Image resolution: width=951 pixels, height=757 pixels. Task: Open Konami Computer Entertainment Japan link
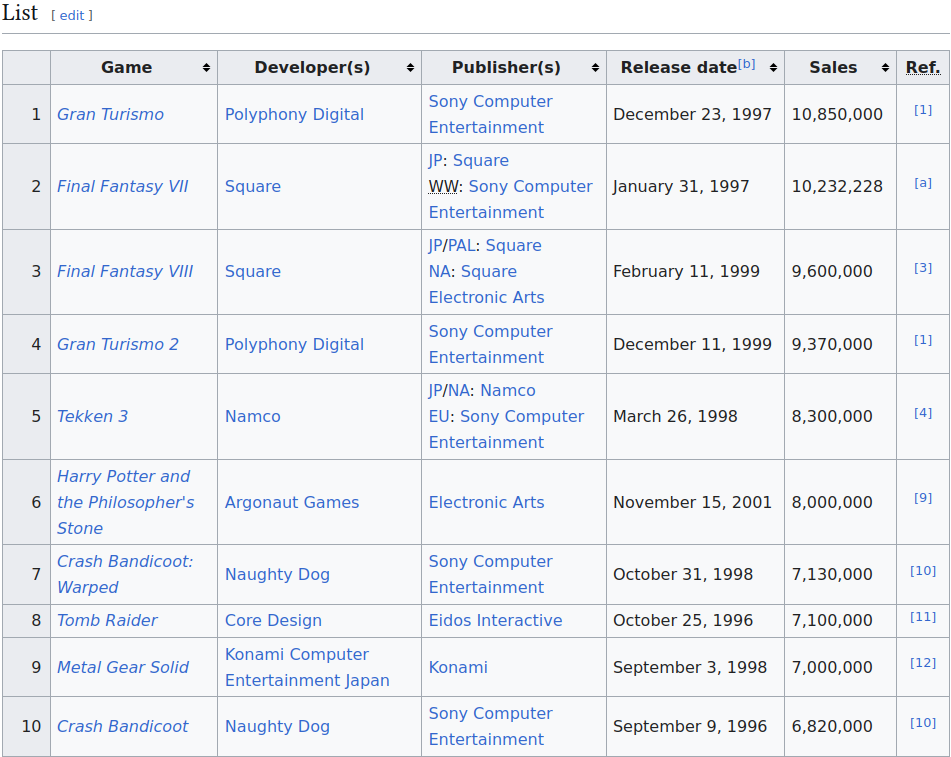click(307, 667)
